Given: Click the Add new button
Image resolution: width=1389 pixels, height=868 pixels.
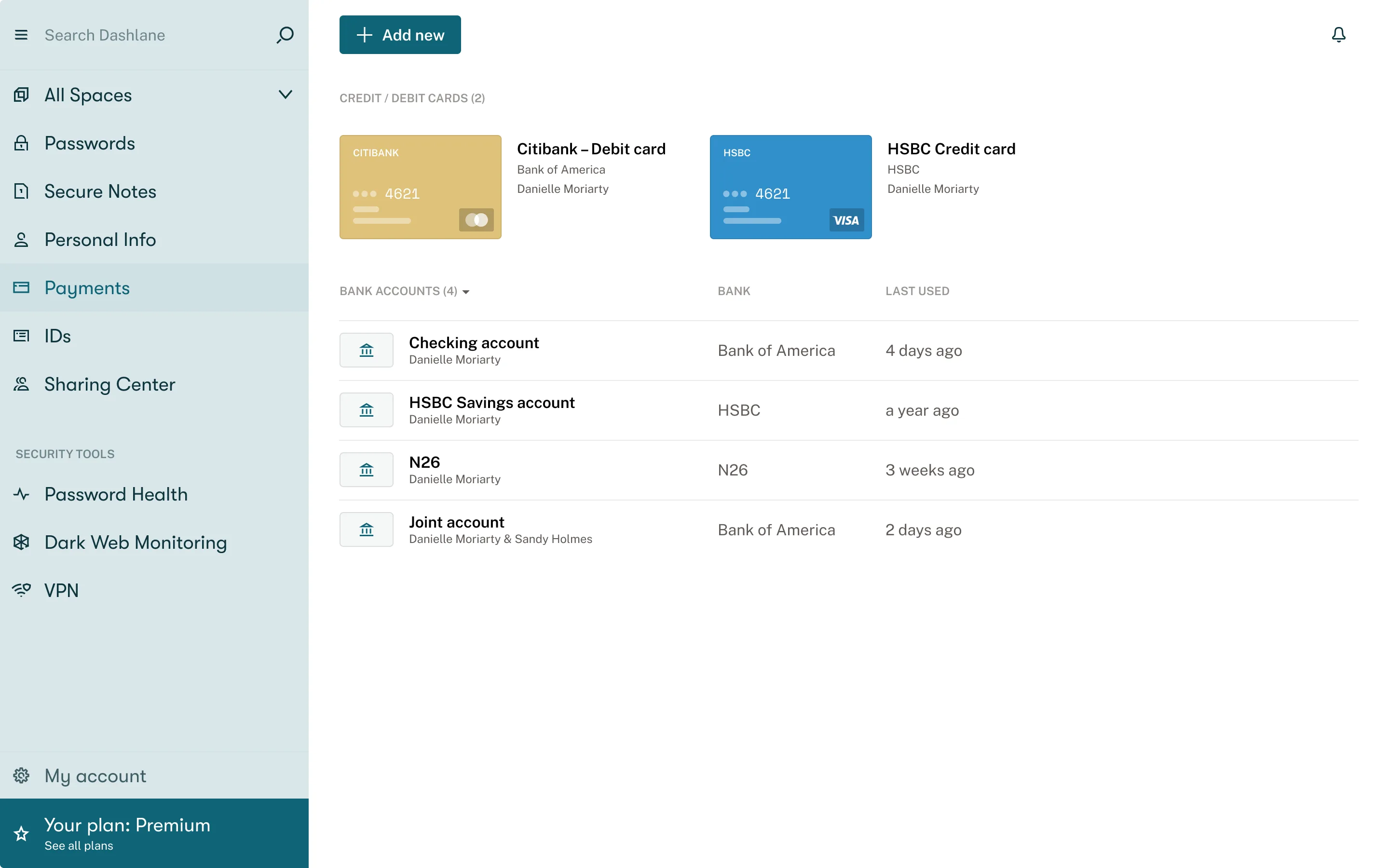Looking at the screenshot, I should click(x=400, y=35).
